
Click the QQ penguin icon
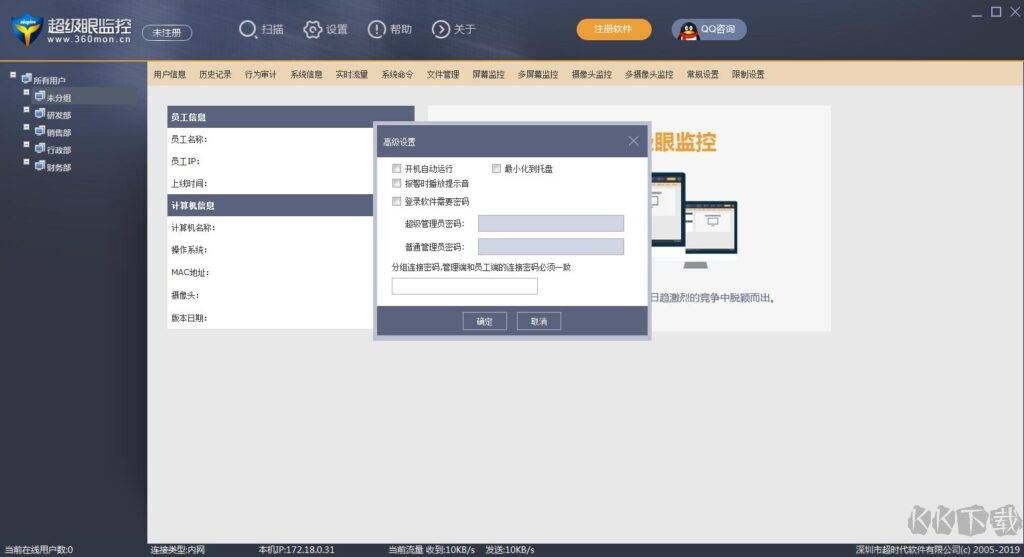coord(688,30)
